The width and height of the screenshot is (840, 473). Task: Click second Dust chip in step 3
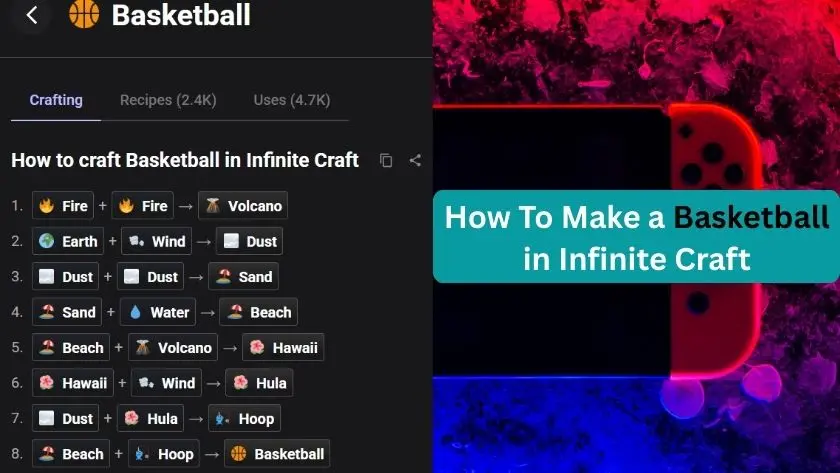[x=151, y=276]
